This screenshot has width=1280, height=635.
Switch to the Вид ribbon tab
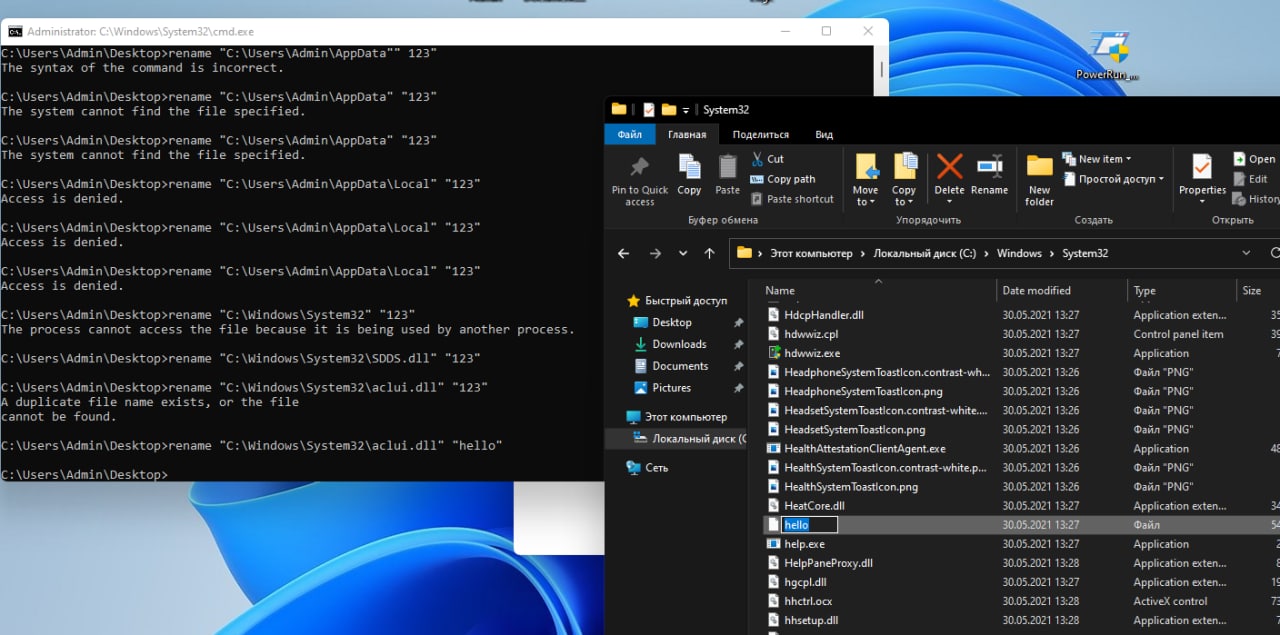(x=824, y=134)
